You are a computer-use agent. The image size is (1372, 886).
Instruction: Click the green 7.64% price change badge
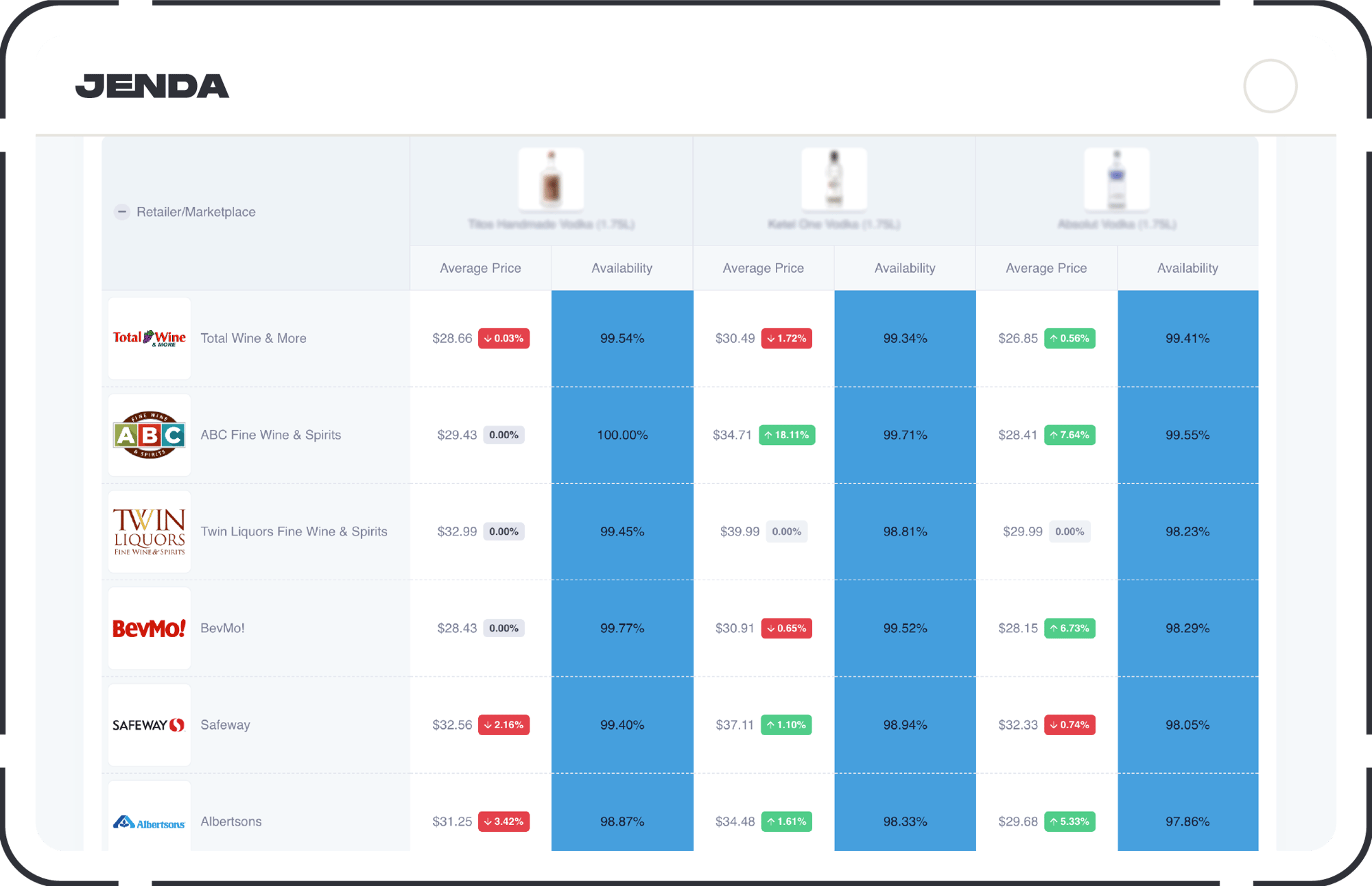(x=1069, y=435)
